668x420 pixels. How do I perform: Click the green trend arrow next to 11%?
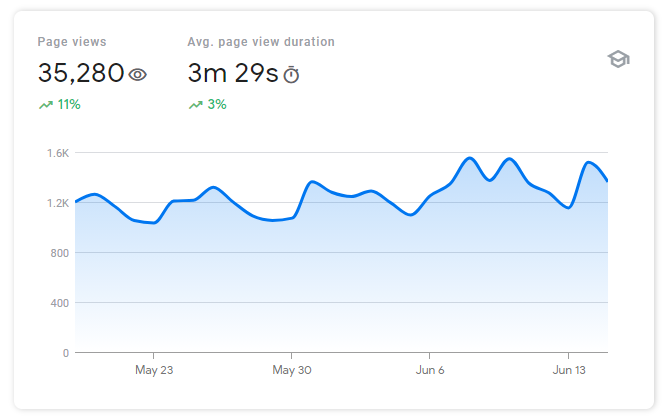coord(45,104)
